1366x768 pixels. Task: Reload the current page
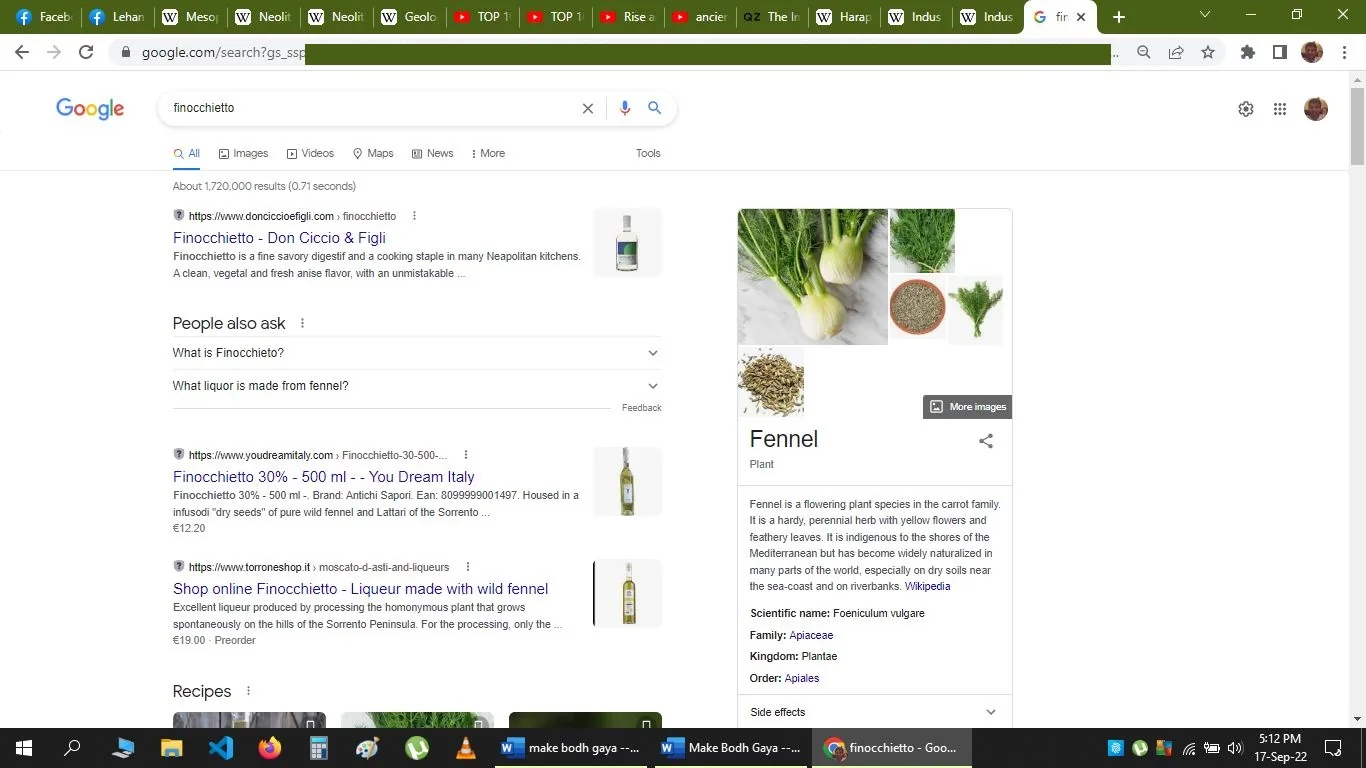[86, 53]
